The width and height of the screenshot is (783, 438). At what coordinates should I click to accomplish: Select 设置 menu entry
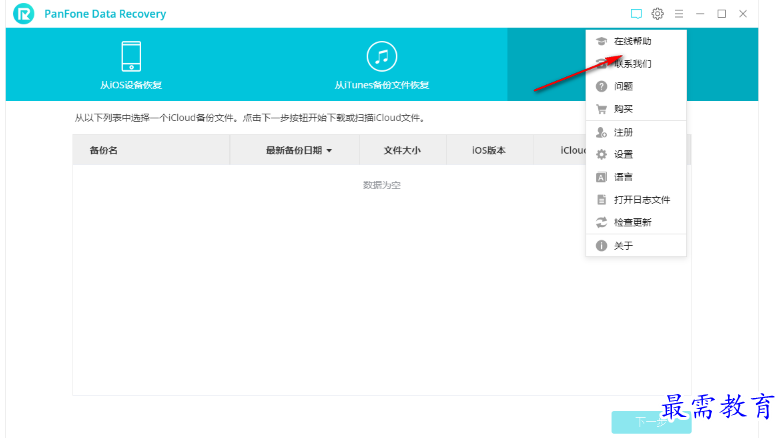click(x=636, y=154)
